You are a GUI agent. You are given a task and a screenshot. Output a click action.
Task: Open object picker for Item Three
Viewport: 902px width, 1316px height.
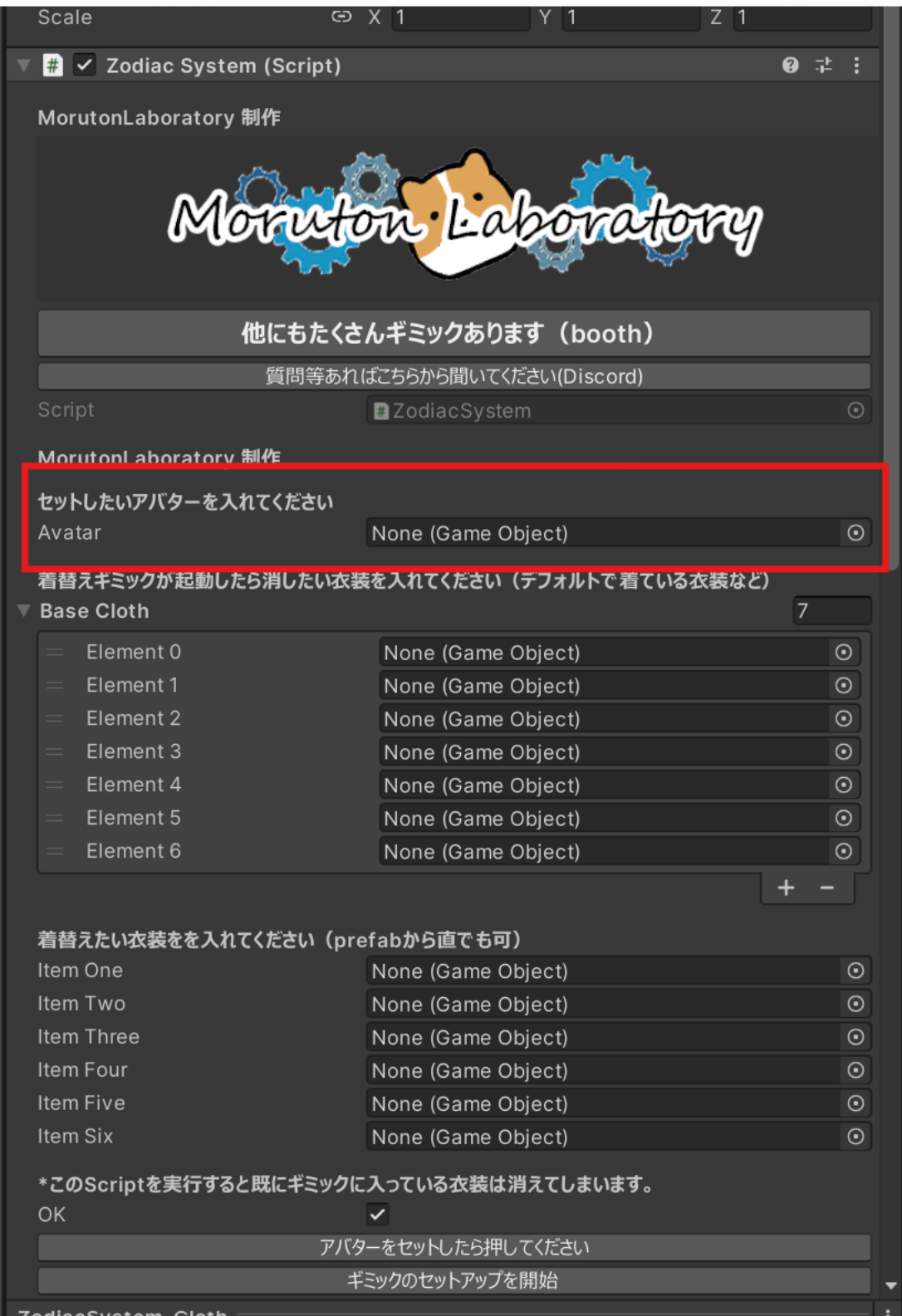[x=855, y=1037]
